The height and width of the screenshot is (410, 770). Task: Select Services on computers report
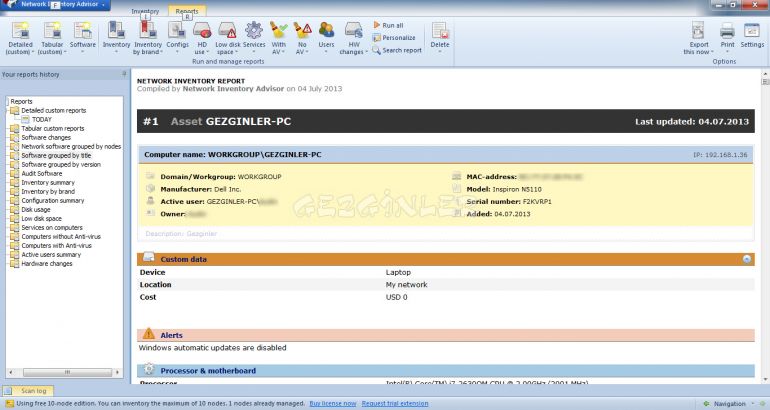[52, 227]
